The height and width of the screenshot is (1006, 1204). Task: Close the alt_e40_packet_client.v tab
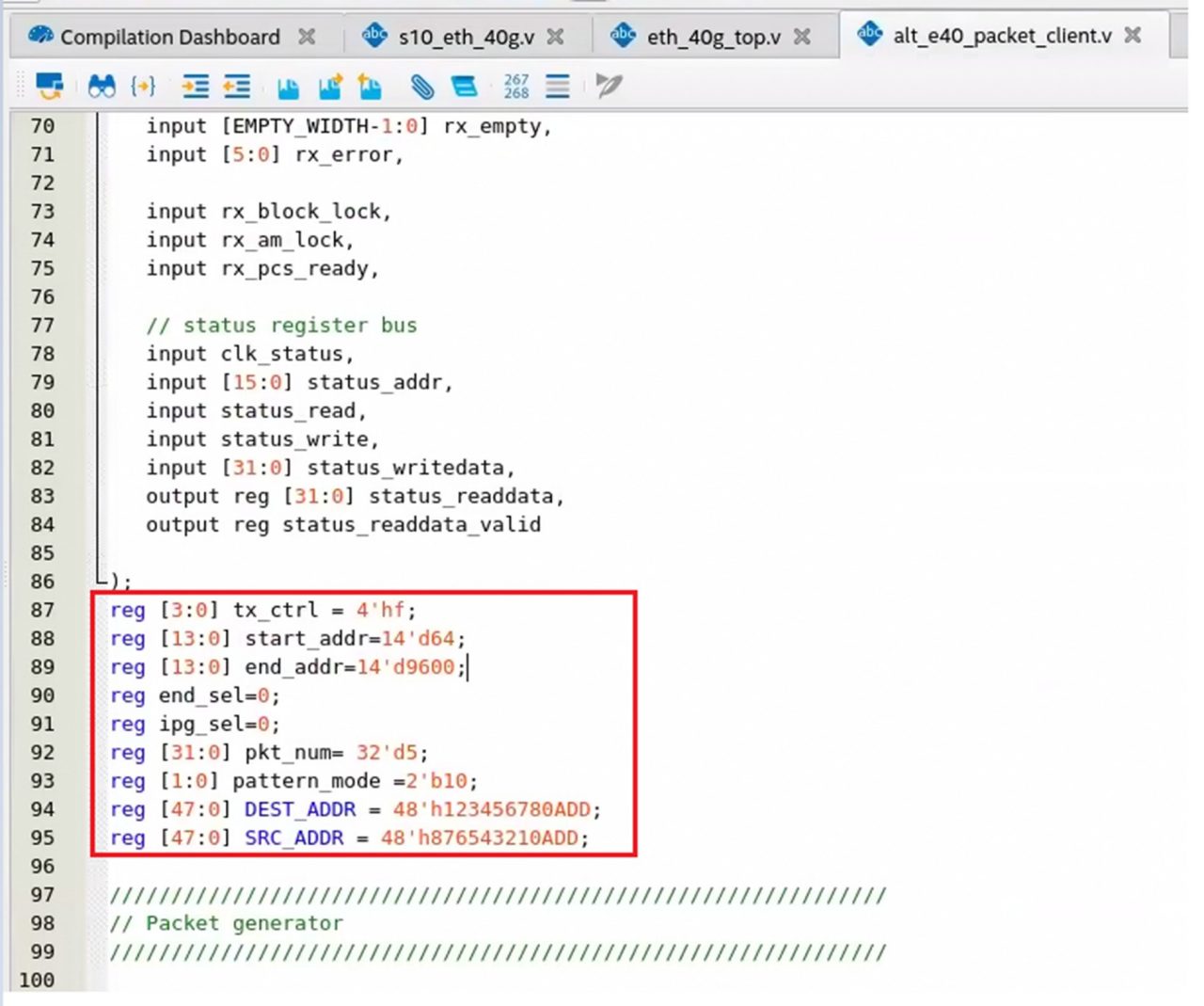1133,35
